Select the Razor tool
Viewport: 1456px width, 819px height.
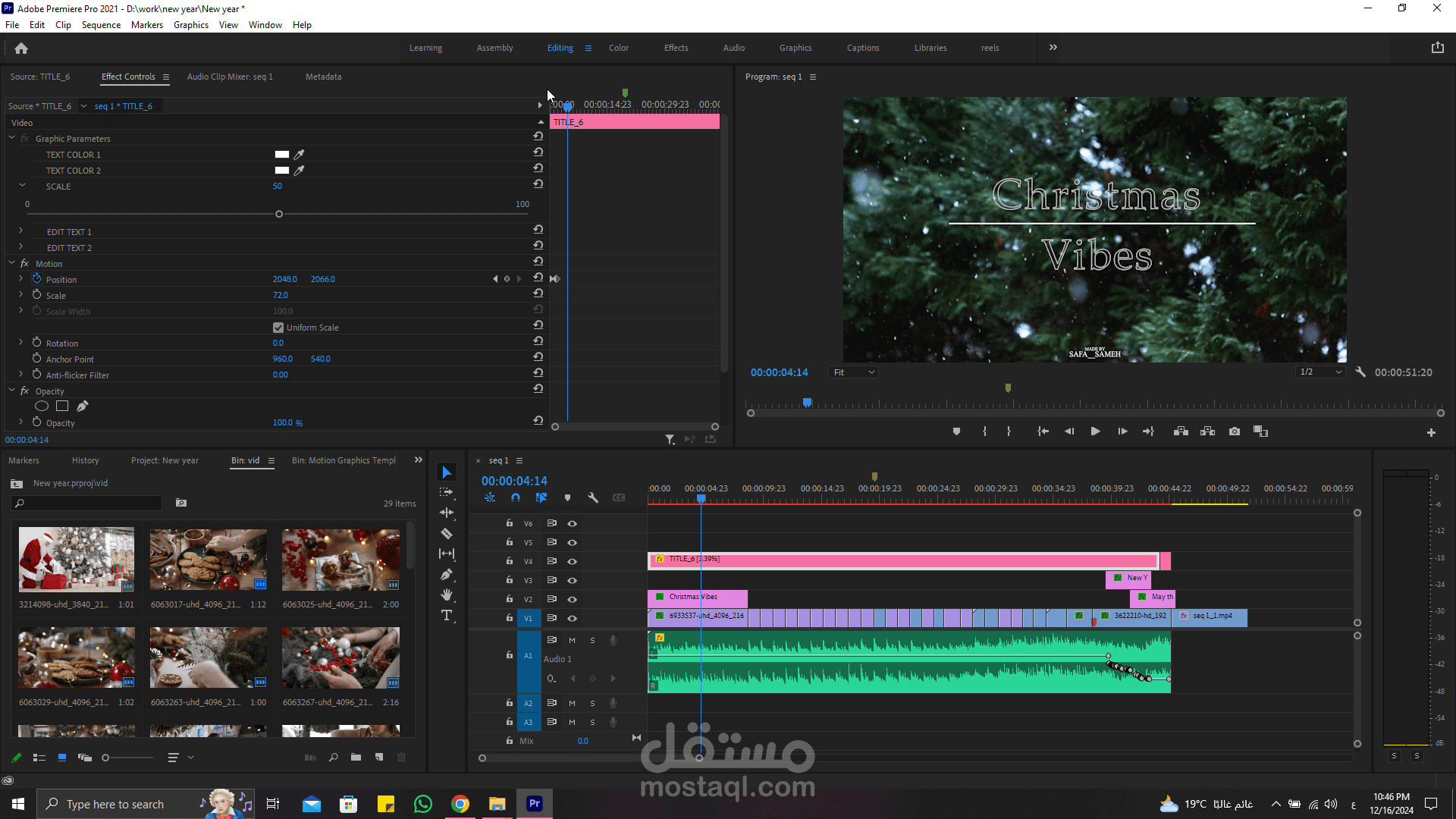447,533
